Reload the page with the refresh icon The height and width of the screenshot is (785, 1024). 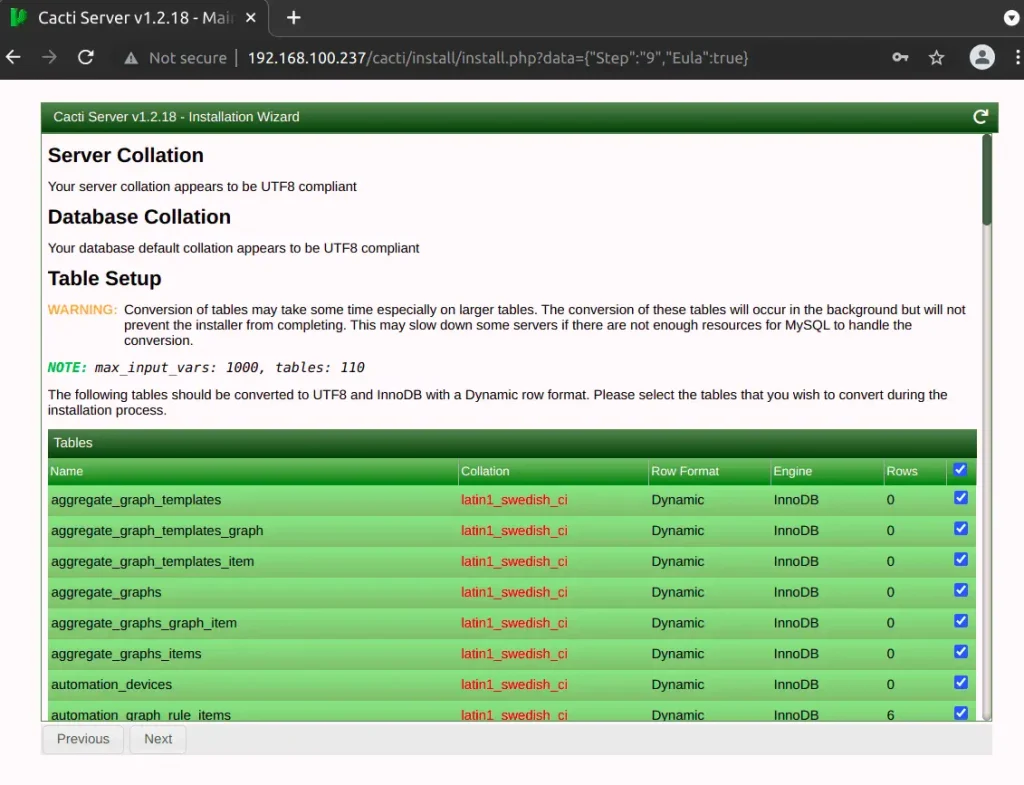pyautogui.click(x=85, y=57)
